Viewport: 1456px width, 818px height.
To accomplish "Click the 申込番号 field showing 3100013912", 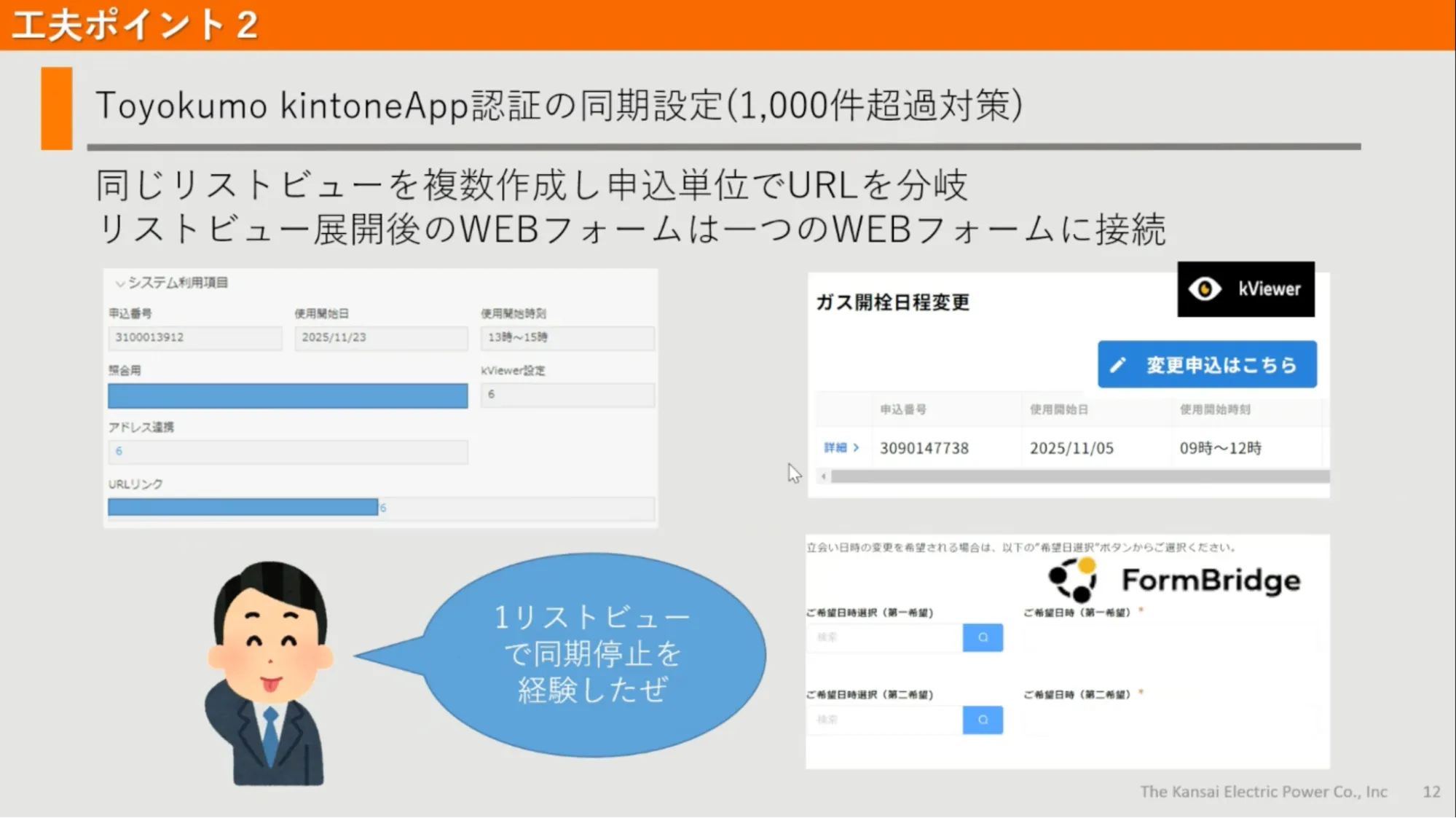I will (194, 337).
